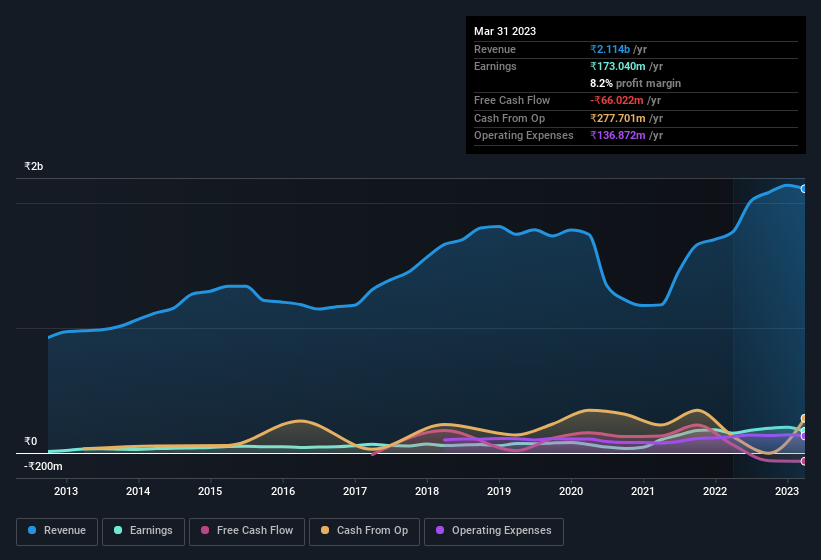Viewport: 821px width, 560px height.
Task: Click the 2023 x-axis label
Action: [x=787, y=491]
